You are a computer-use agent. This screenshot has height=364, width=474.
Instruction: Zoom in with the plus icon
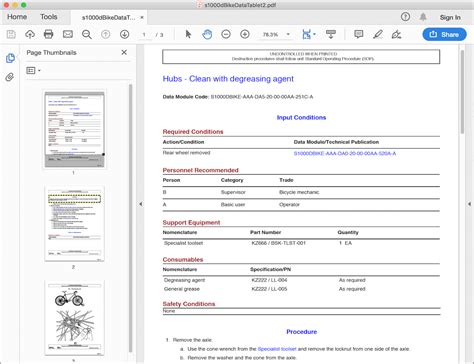coord(245,34)
